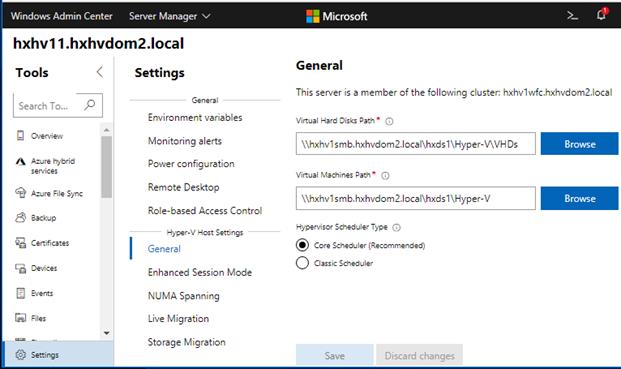
Task: Open Power configuration settings
Action: click(191, 164)
